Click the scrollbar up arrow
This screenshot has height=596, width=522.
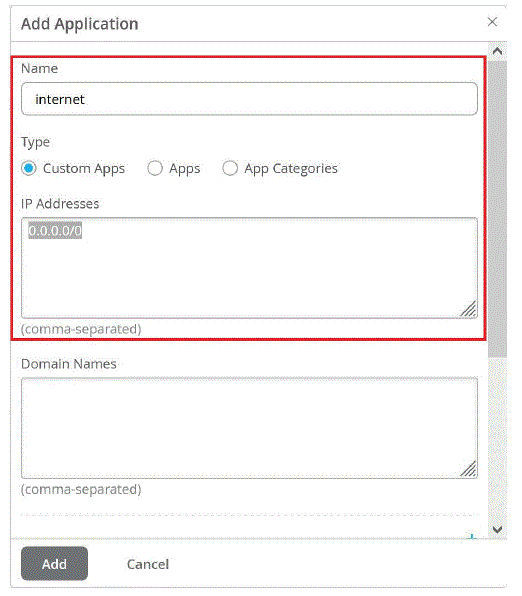[497, 51]
